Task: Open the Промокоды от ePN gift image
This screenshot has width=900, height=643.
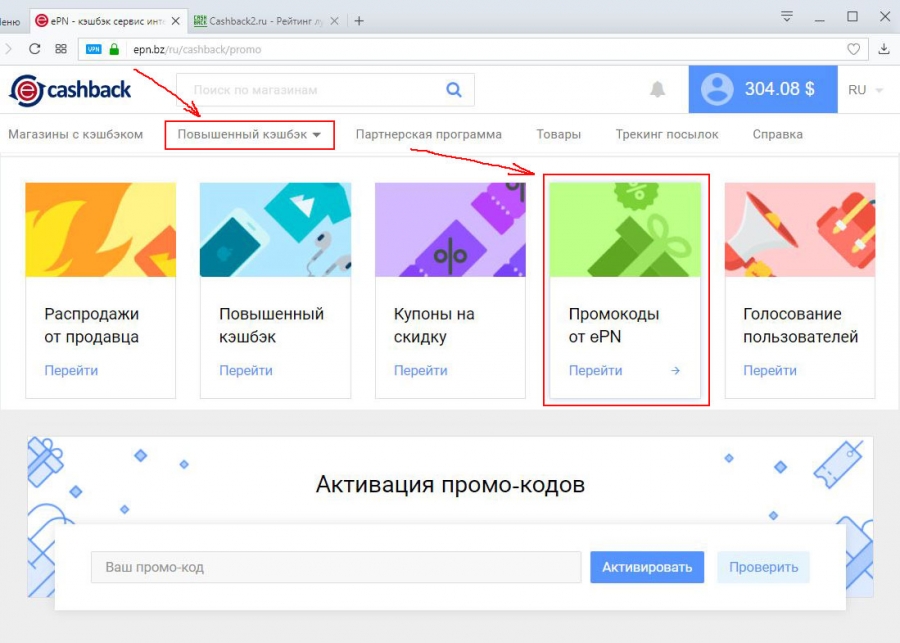Action: pyautogui.click(x=625, y=230)
